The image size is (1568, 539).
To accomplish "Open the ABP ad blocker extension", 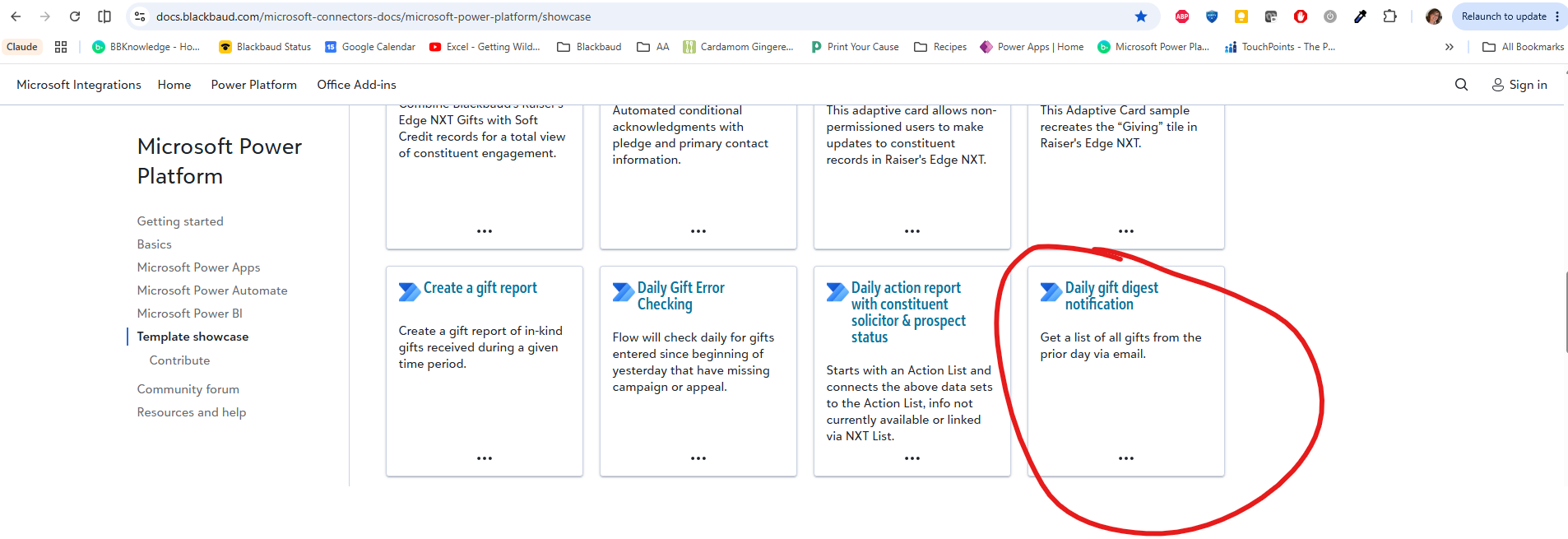I will click(1182, 16).
